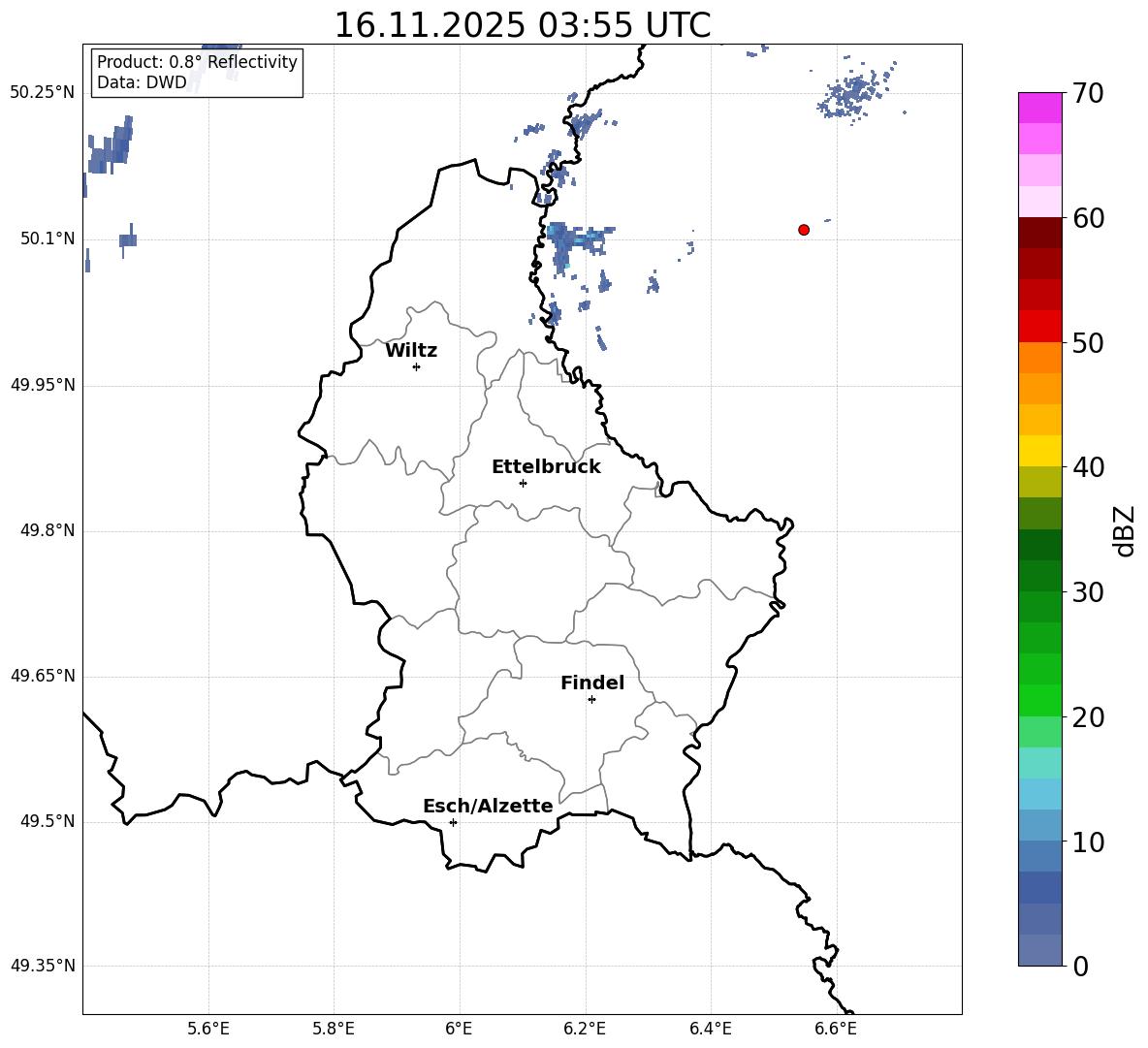Click the magenta 70 dBZ colorbar segment
This screenshot has height=1048, width=1148.
click(x=1039, y=108)
